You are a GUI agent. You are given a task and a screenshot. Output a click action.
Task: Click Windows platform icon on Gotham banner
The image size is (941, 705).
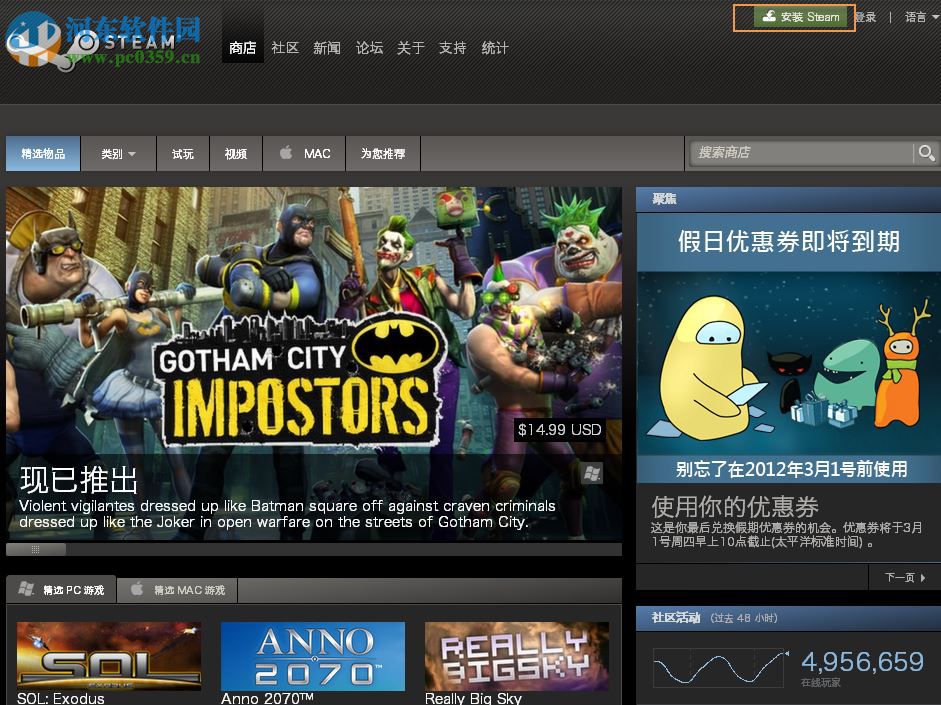tap(592, 473)
